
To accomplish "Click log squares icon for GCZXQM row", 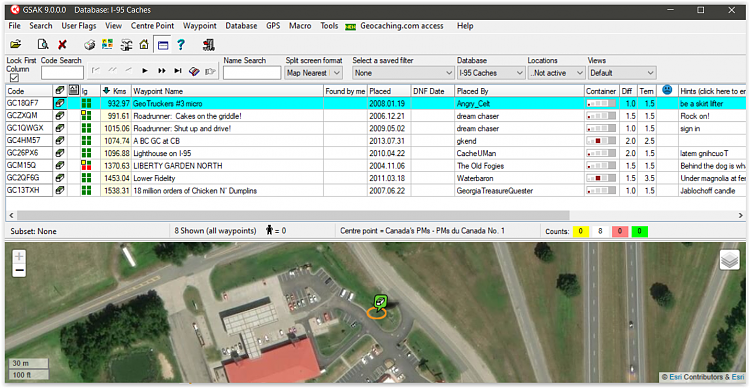I will [x=86, y=115].
